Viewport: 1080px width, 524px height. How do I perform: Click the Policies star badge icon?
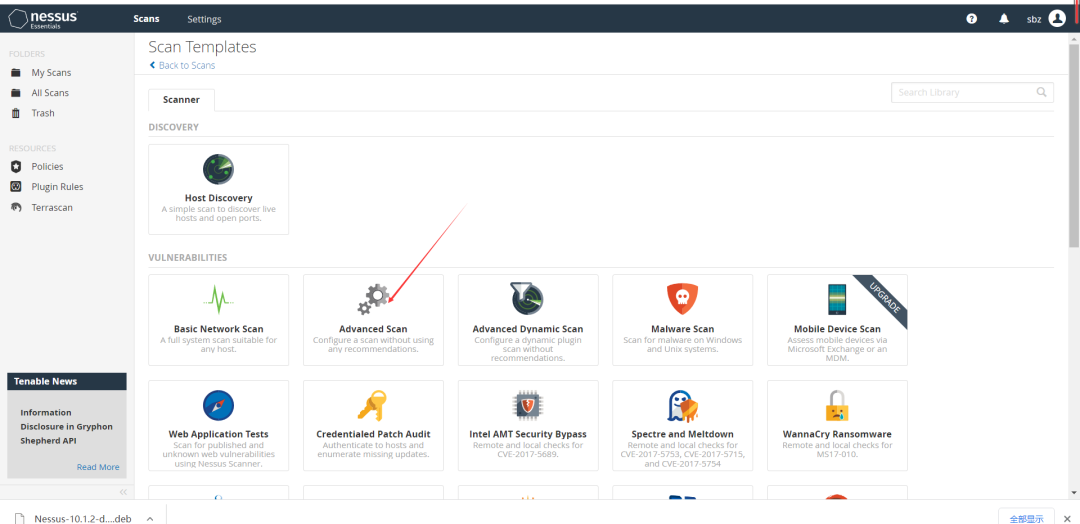click(x=16, y=167)
